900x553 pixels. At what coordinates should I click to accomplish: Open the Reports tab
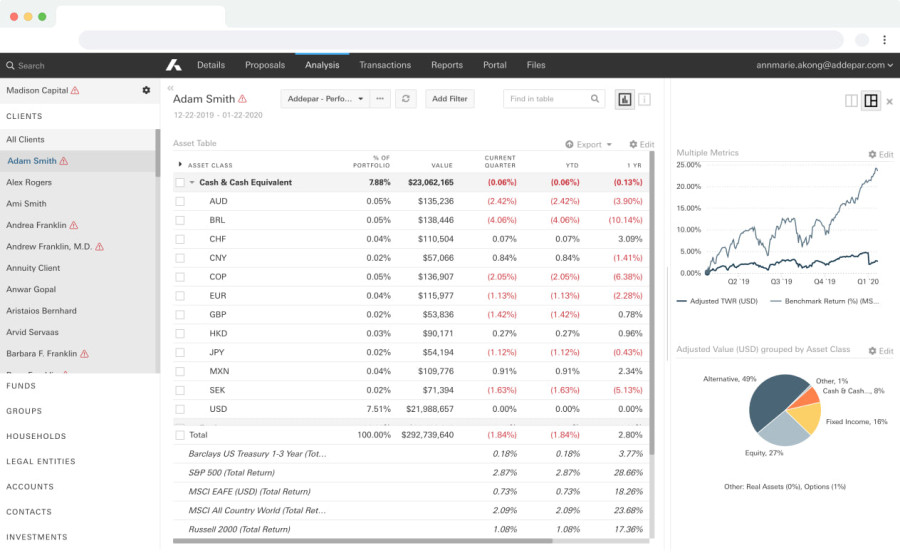click(x=447, y=65)
